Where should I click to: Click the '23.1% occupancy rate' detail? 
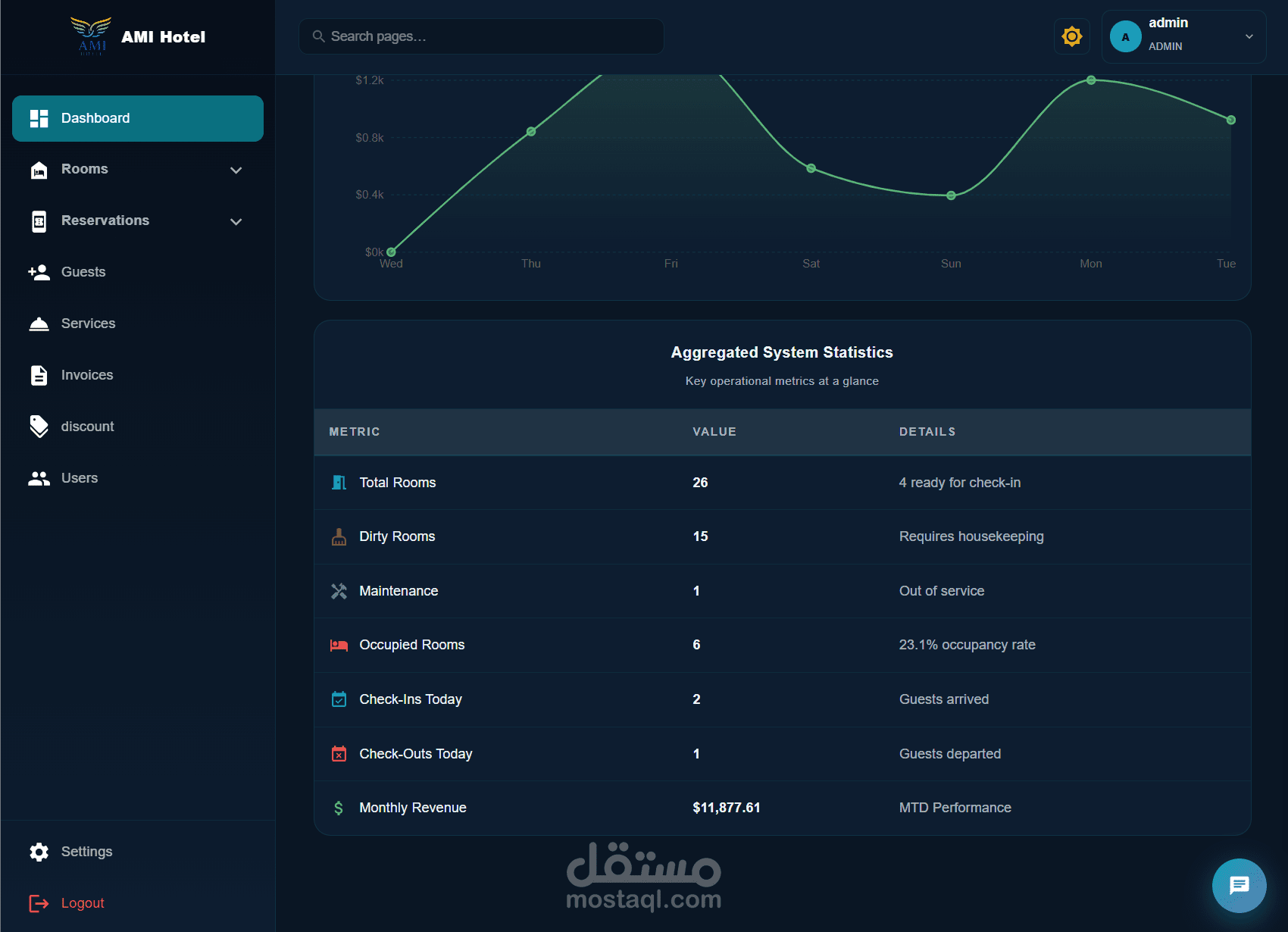click(x=968, y=645)
